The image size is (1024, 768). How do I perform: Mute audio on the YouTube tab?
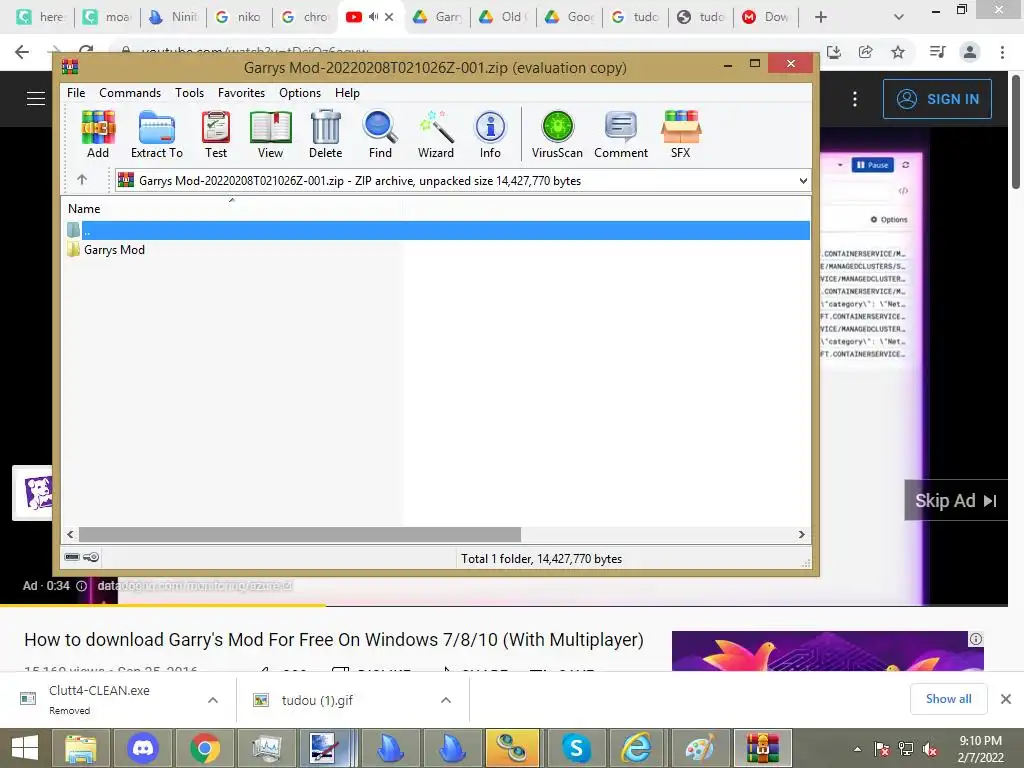(373, 17)
